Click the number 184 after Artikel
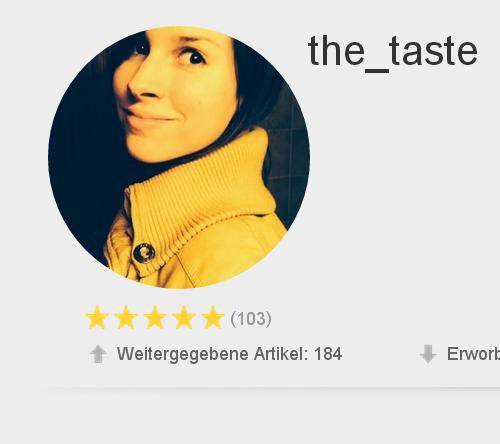The image size is (500, 444). pyautogui.click(x=328, y=354)
